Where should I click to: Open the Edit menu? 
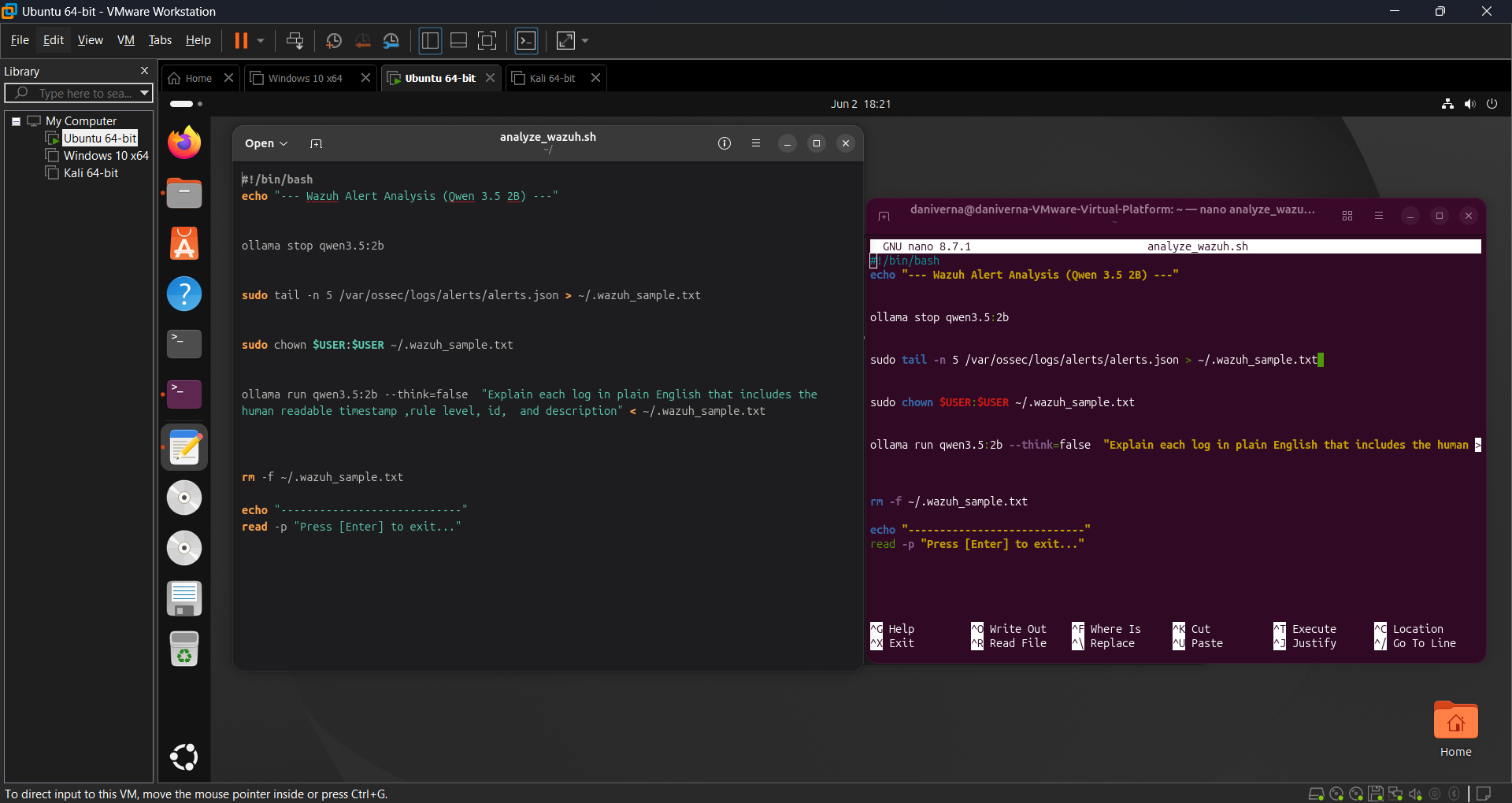[54, 40]
